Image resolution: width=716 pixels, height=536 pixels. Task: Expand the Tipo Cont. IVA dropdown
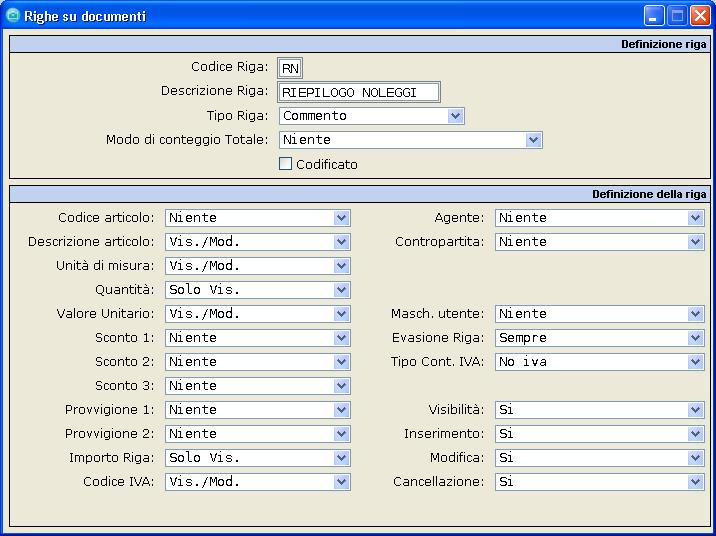696,362
